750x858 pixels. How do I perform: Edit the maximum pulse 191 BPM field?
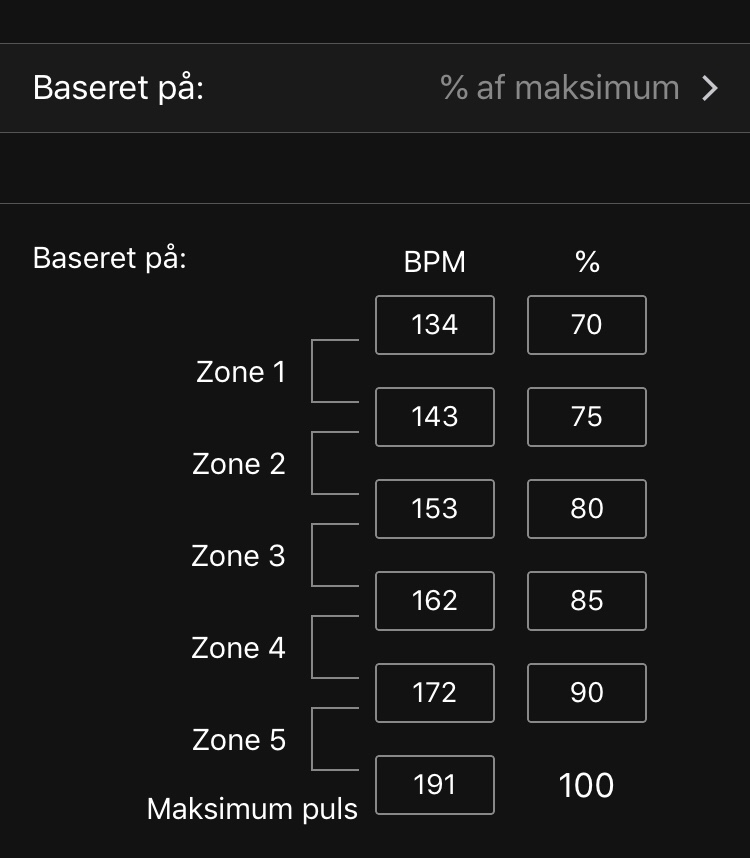(x=435, y=785)
